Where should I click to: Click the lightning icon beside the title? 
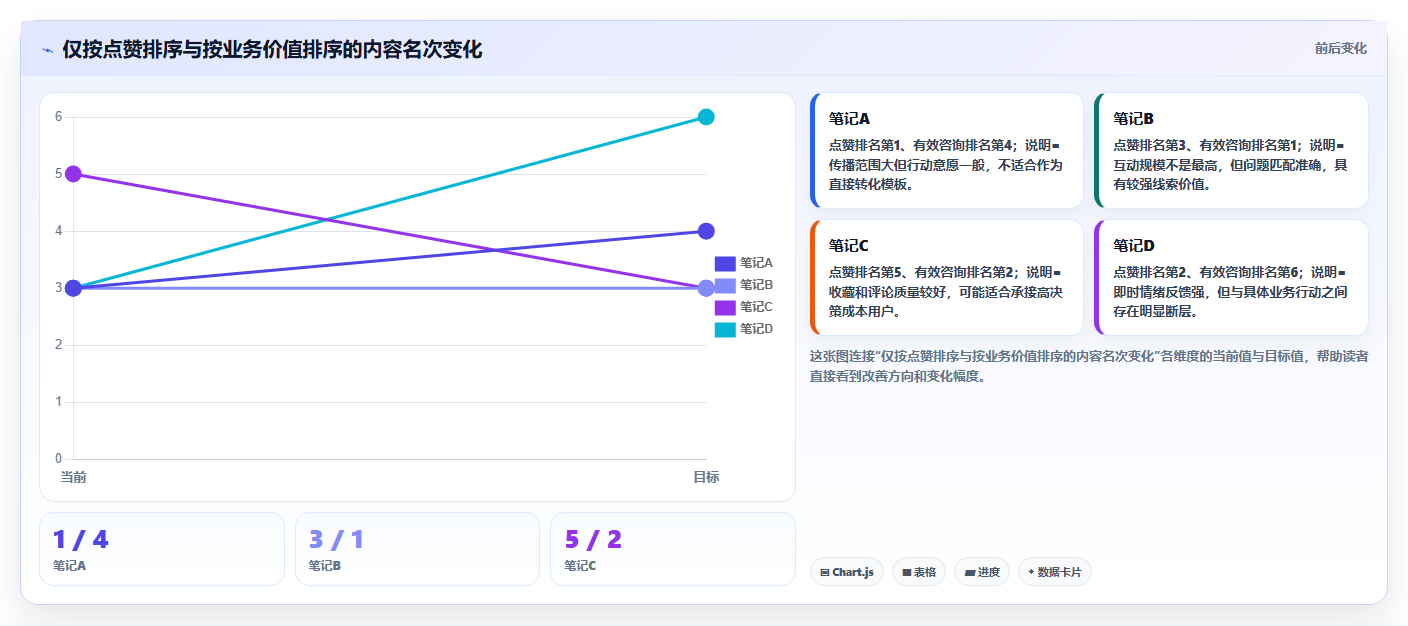[x=48, y=49]
